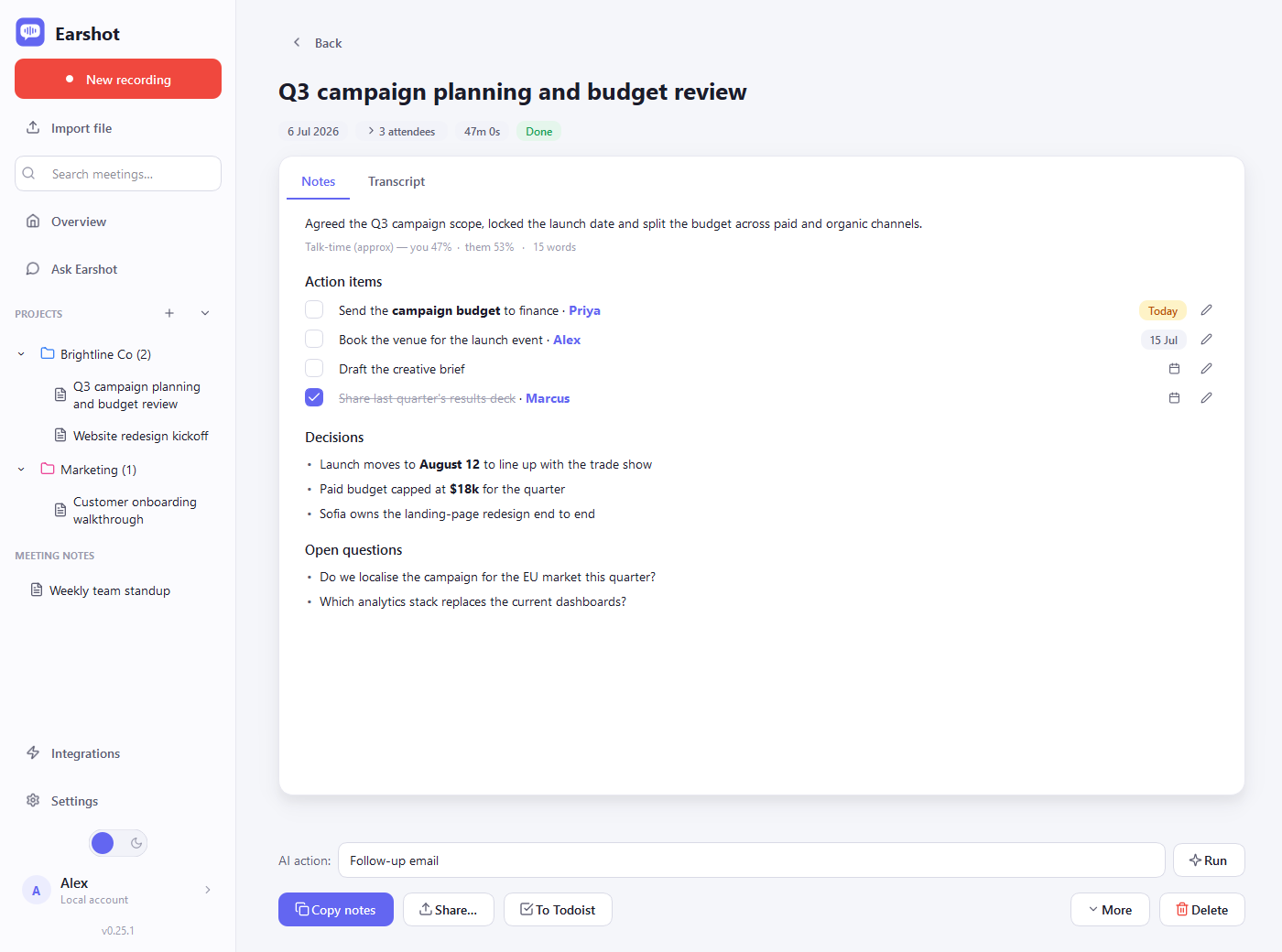1282x952 pixels.
Task: Collapse the Brightline Co project folder
Action: coord(21,354)
